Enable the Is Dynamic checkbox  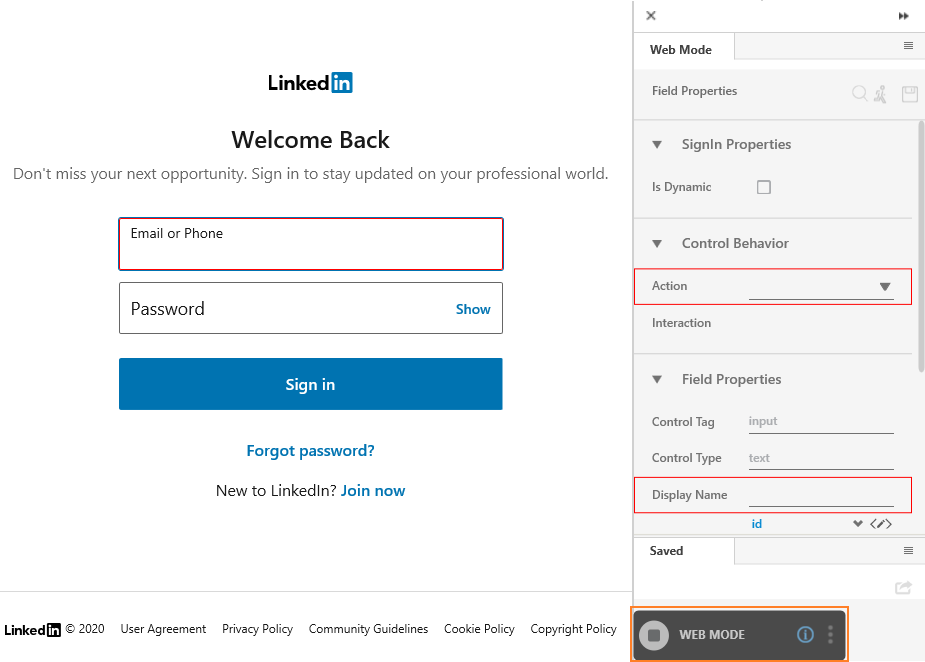pos(764,187)
